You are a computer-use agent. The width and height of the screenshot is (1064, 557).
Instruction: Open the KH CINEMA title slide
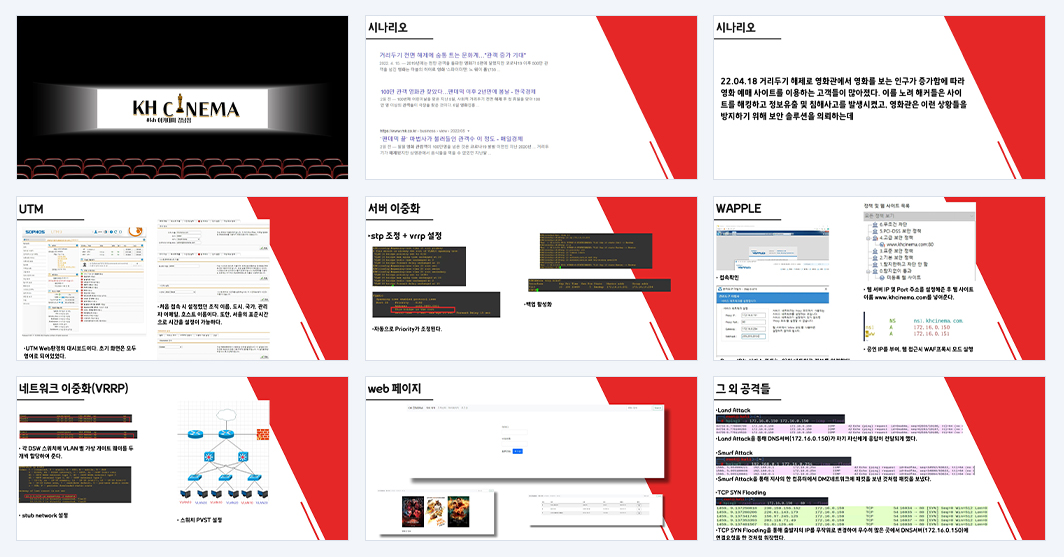coord(183,97)
